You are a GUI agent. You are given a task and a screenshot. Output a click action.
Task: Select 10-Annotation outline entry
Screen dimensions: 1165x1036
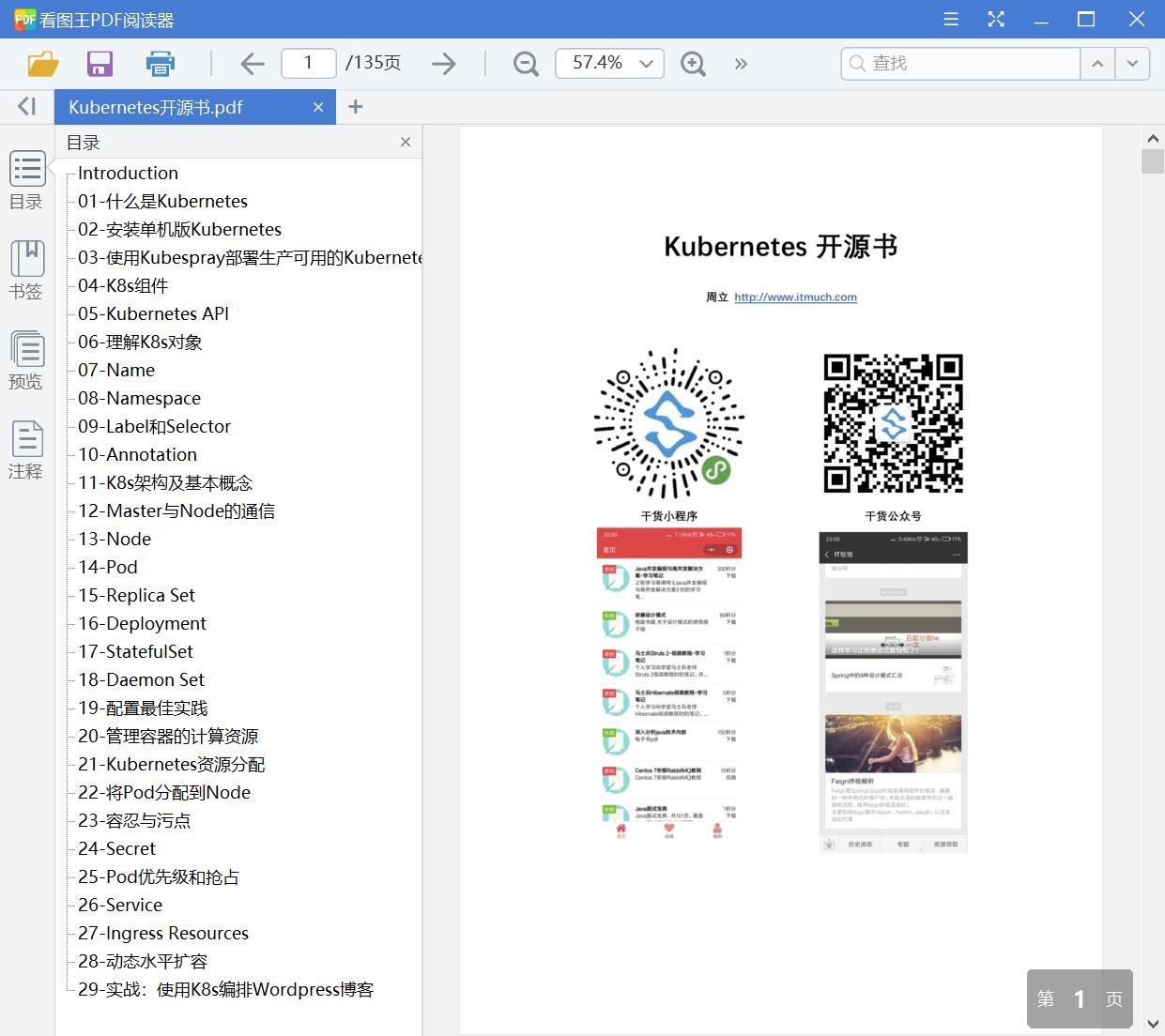pyautogui.click(x=137, y=454)
